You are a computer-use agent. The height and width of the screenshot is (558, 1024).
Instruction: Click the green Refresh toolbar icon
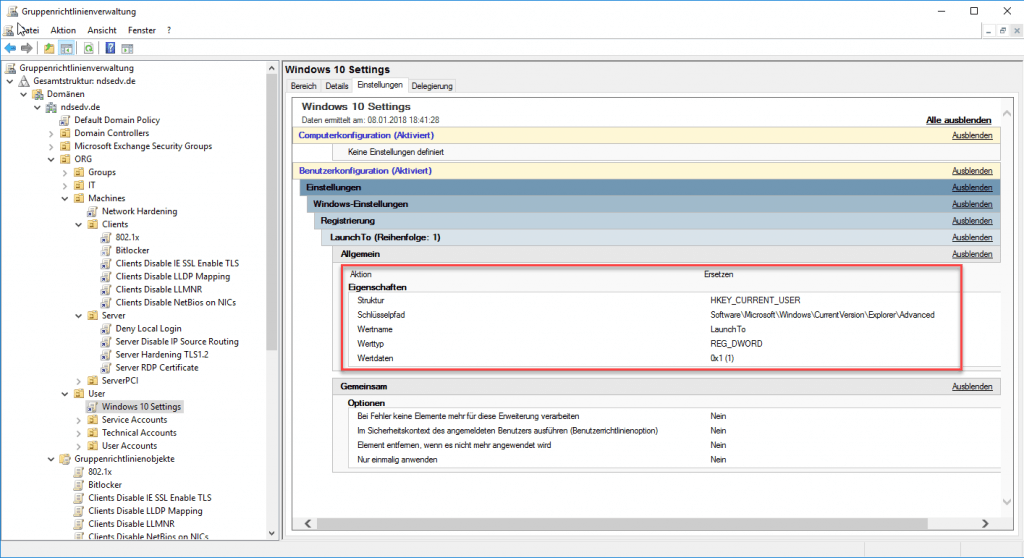pos(89,48)
